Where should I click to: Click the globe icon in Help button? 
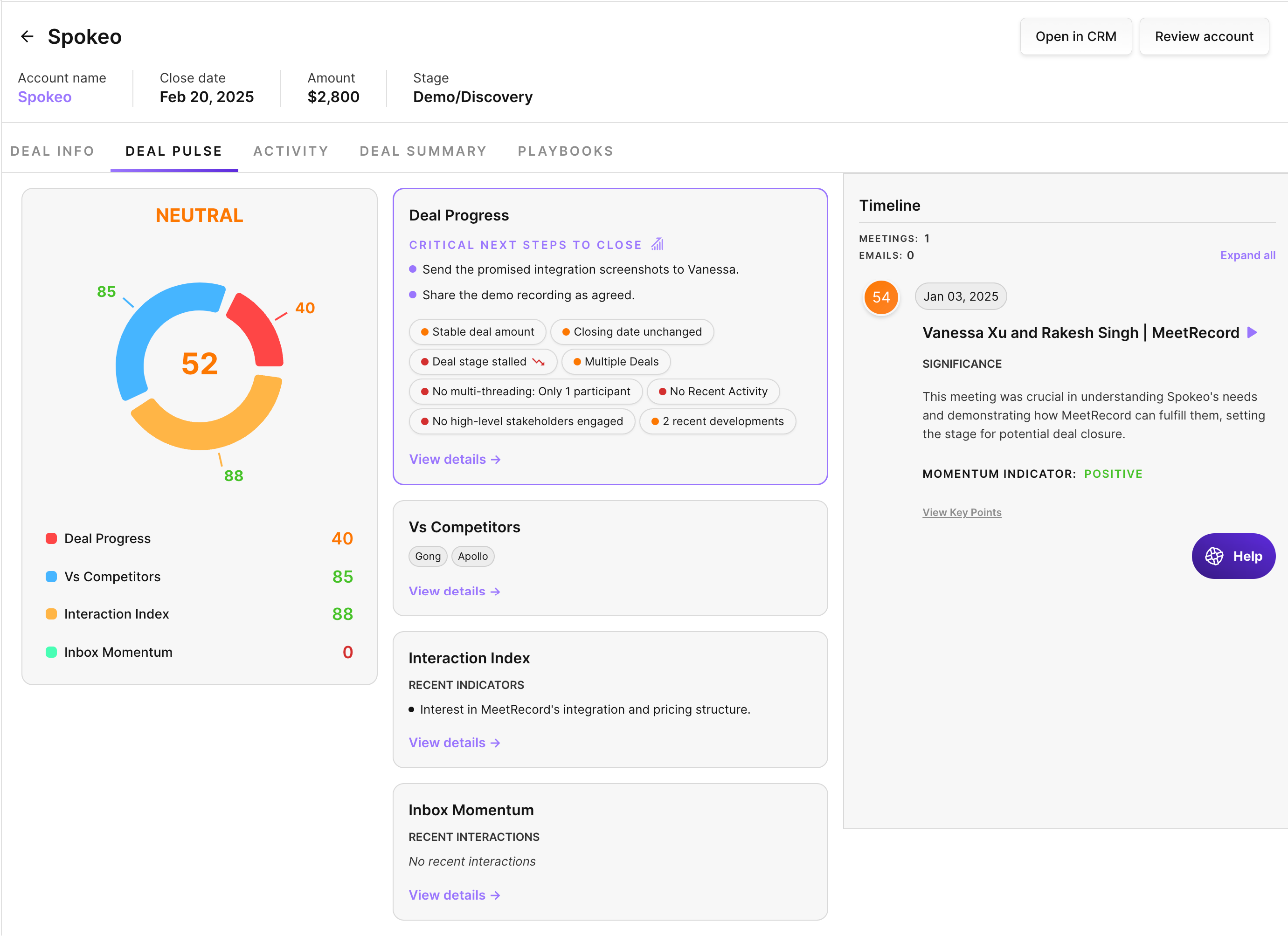[1214, 556]
